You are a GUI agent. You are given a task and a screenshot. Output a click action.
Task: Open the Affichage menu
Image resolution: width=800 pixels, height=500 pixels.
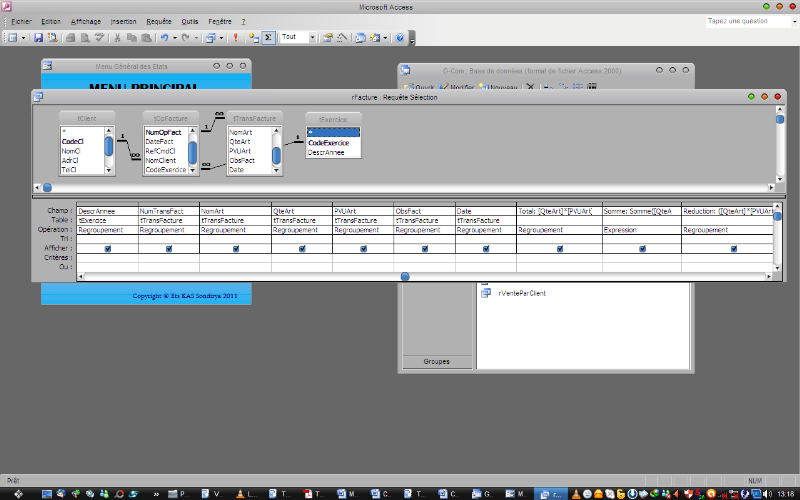pos(85,21)
